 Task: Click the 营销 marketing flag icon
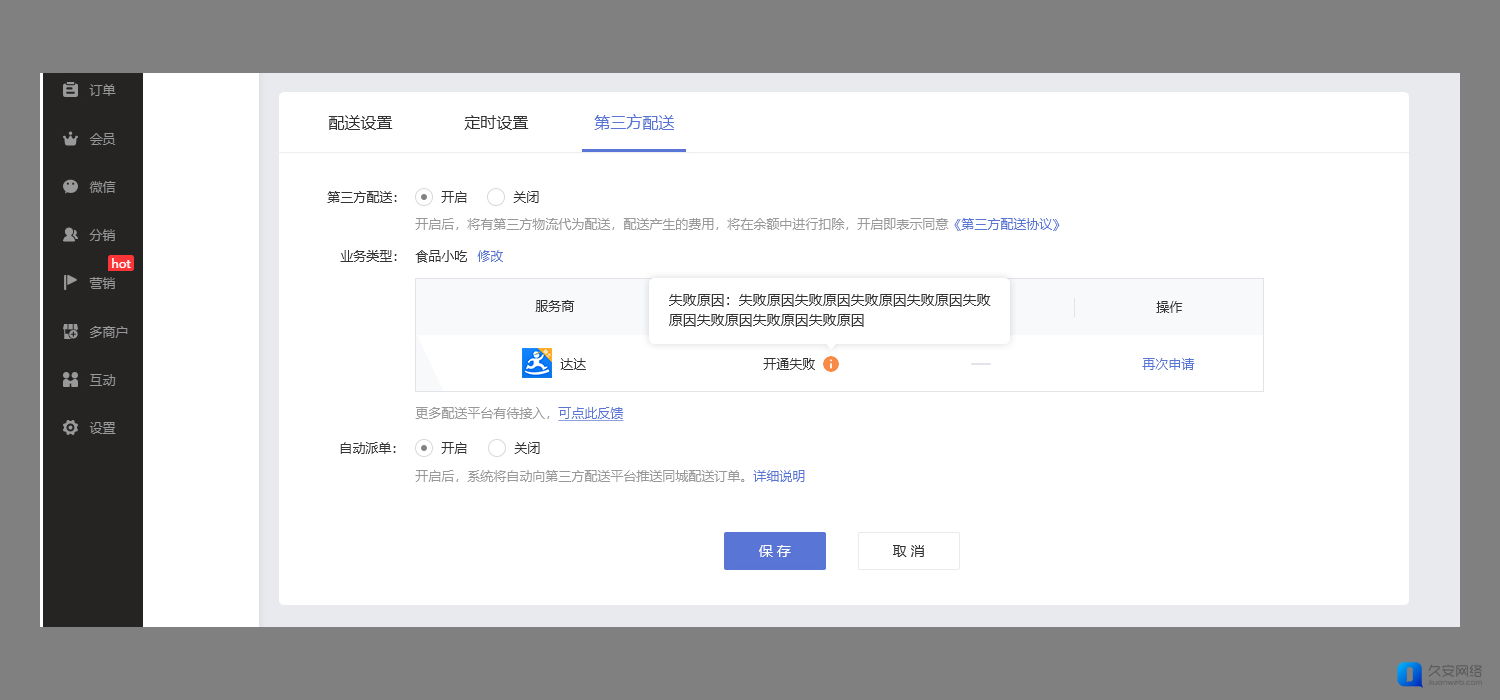70,283
